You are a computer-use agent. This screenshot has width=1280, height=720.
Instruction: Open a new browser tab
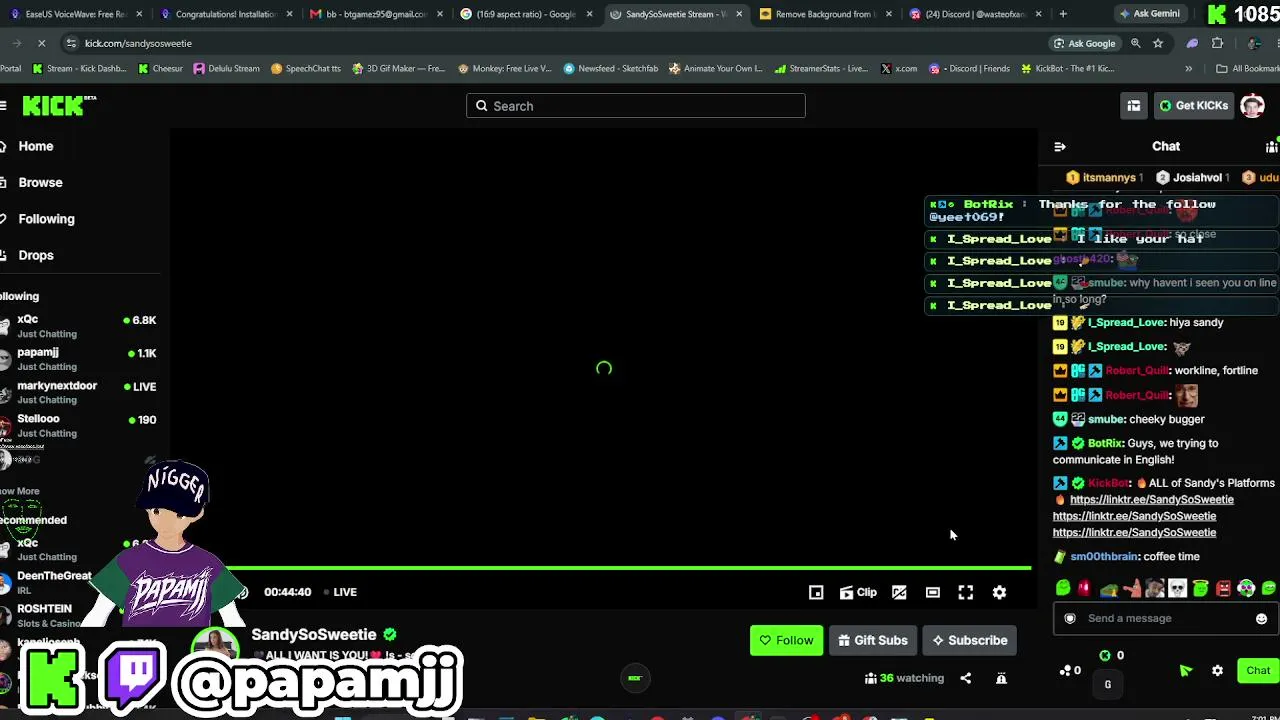point(1063,14)
